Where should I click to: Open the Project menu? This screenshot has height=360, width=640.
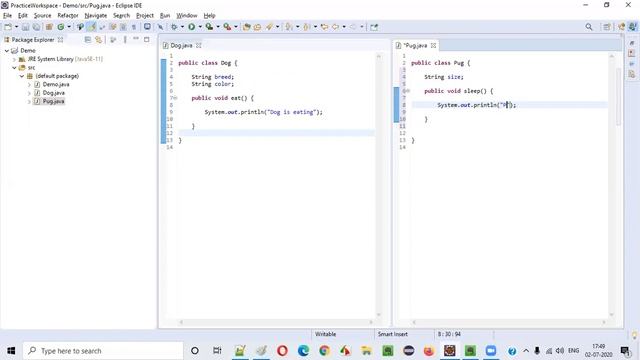tap(145, 16)
